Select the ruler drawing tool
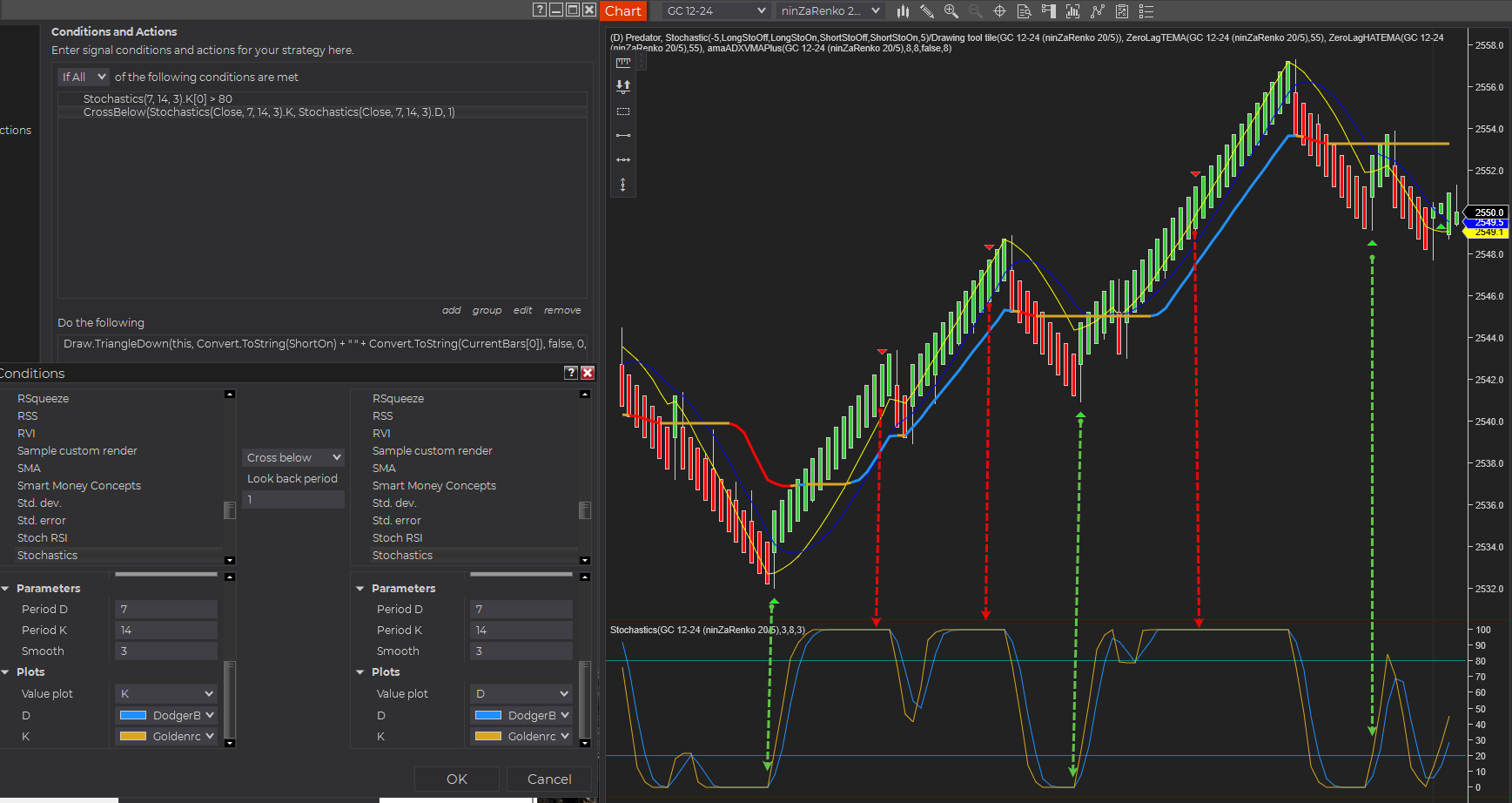Viewport: 1512px width, 803px height. (x=622, y=63)
